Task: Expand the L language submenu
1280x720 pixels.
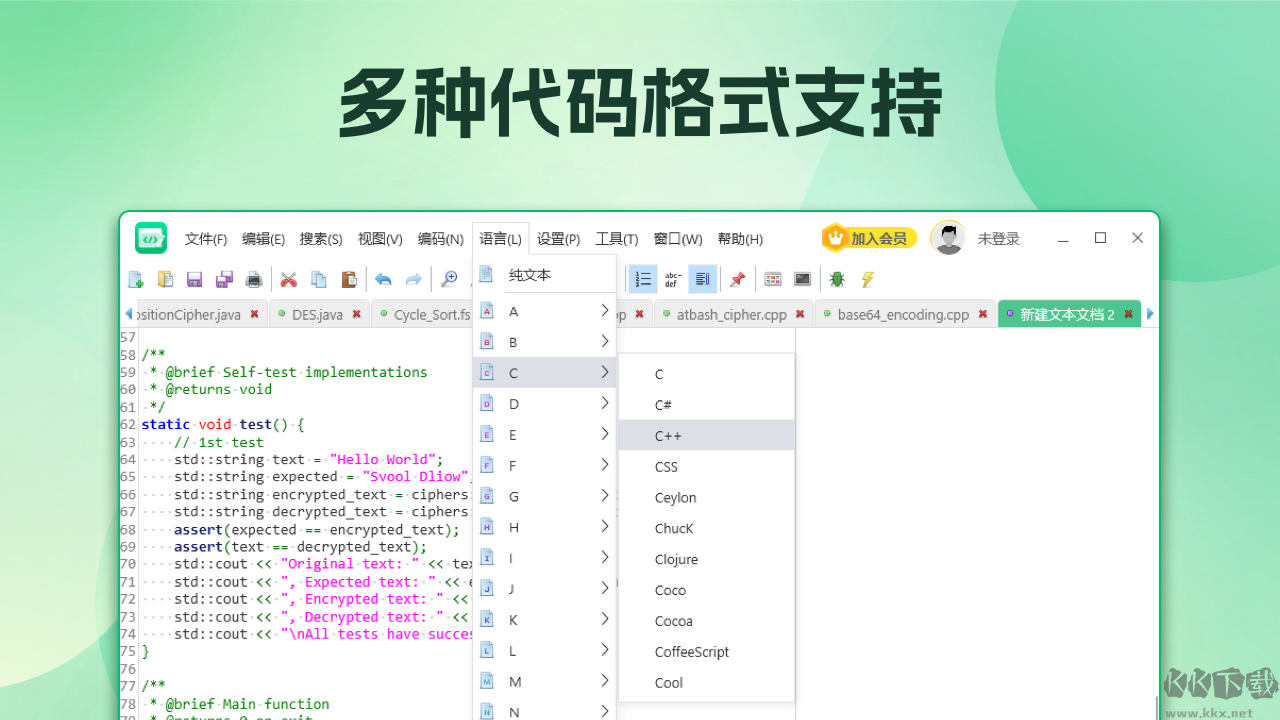Action: [544, 651]
